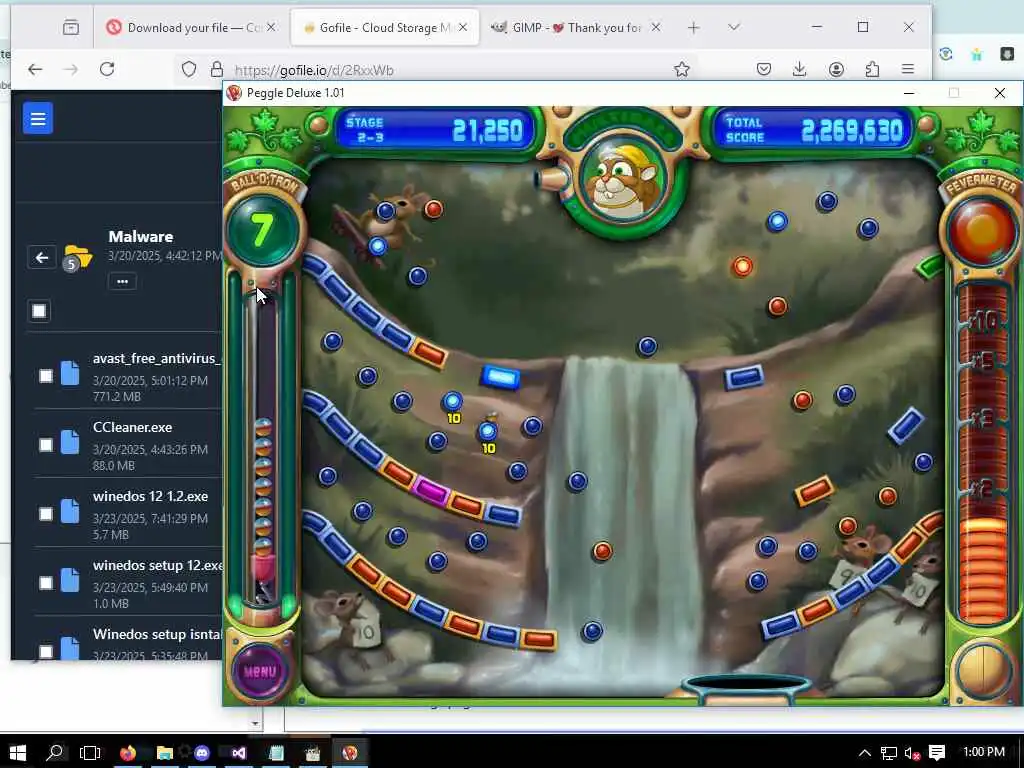The image size is (1024, 768).
Task: Open the purple Menu button in Peggle
Action: [x=261, y=671]
